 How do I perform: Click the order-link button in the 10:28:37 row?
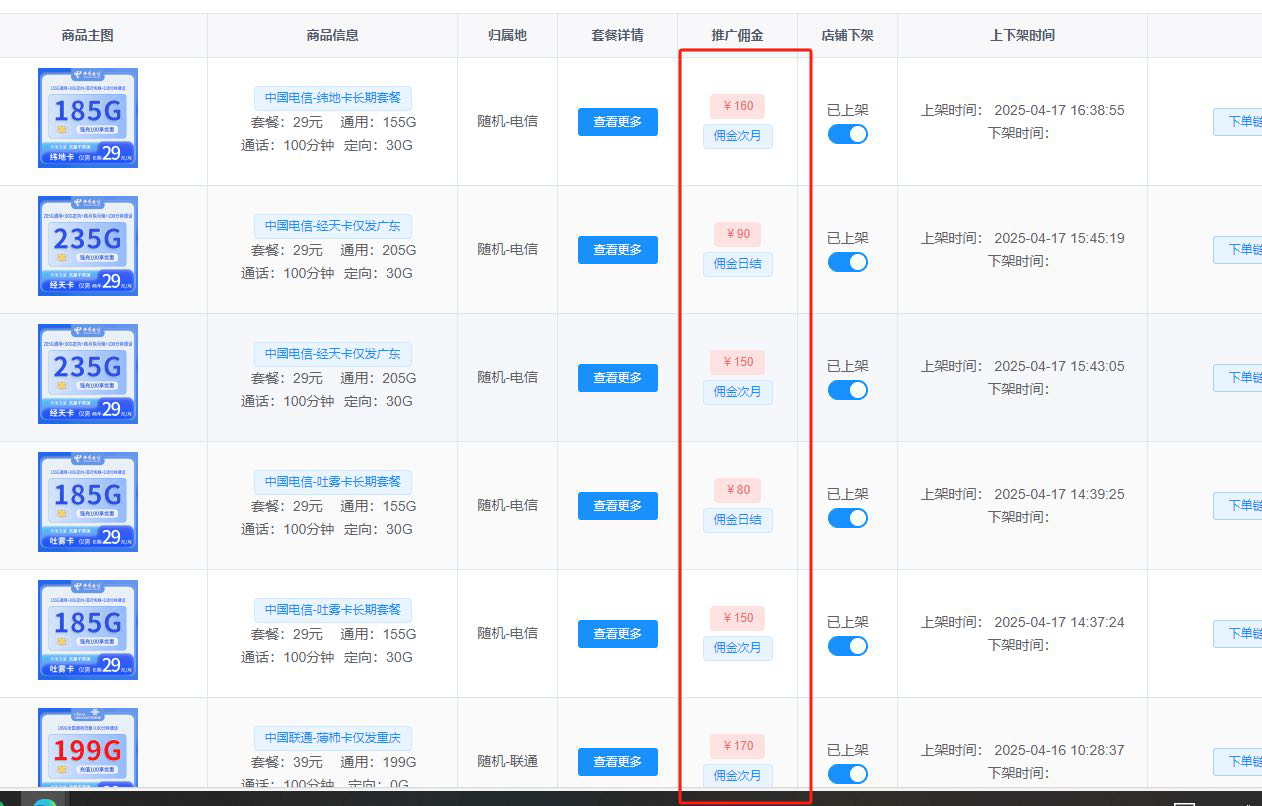[1238, 762]
